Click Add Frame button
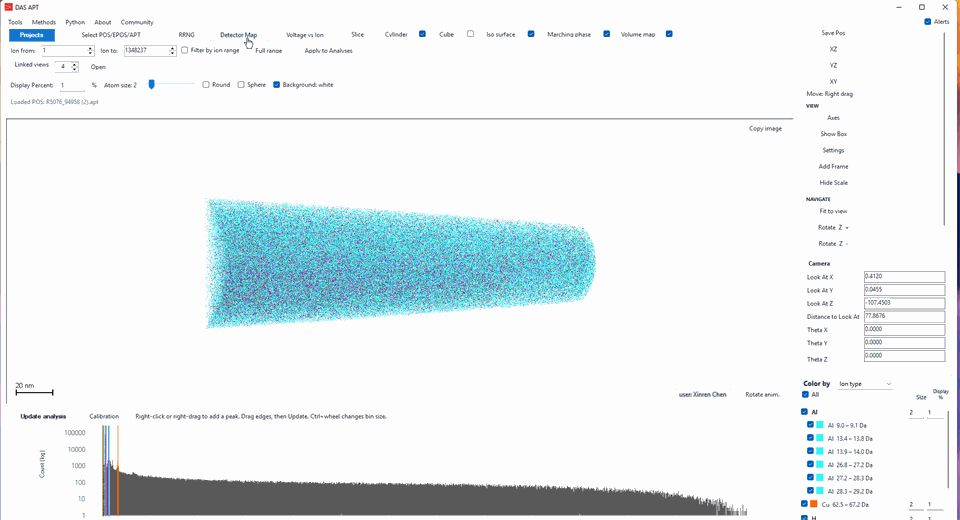This screenshot has width=960, height=520. pyautogui.click(x=833, y=166)
